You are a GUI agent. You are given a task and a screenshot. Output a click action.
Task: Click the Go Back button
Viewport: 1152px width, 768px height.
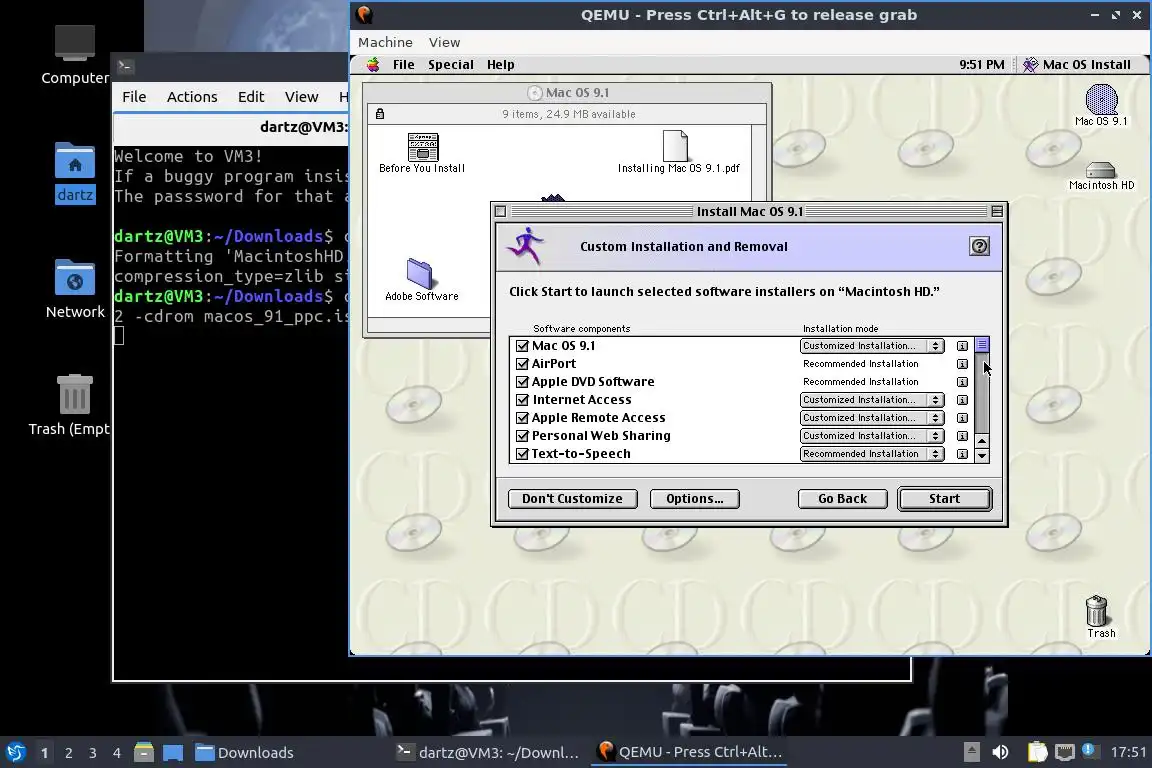[842, 499]
